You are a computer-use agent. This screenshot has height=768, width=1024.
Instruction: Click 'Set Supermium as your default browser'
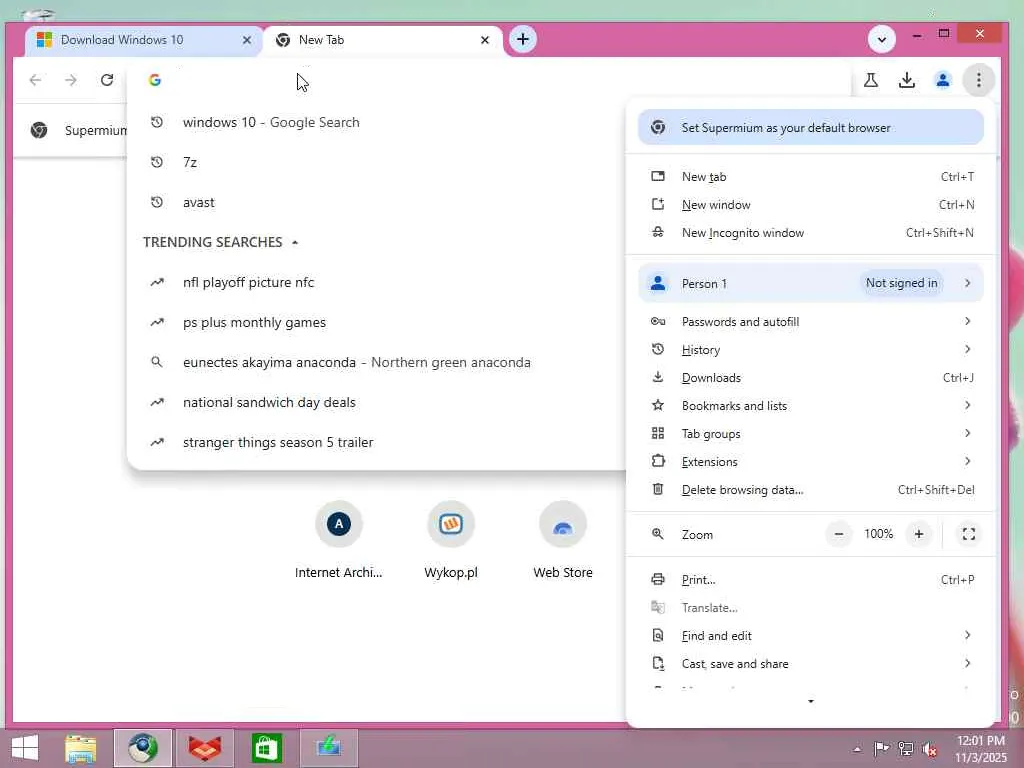pos(810,127)
